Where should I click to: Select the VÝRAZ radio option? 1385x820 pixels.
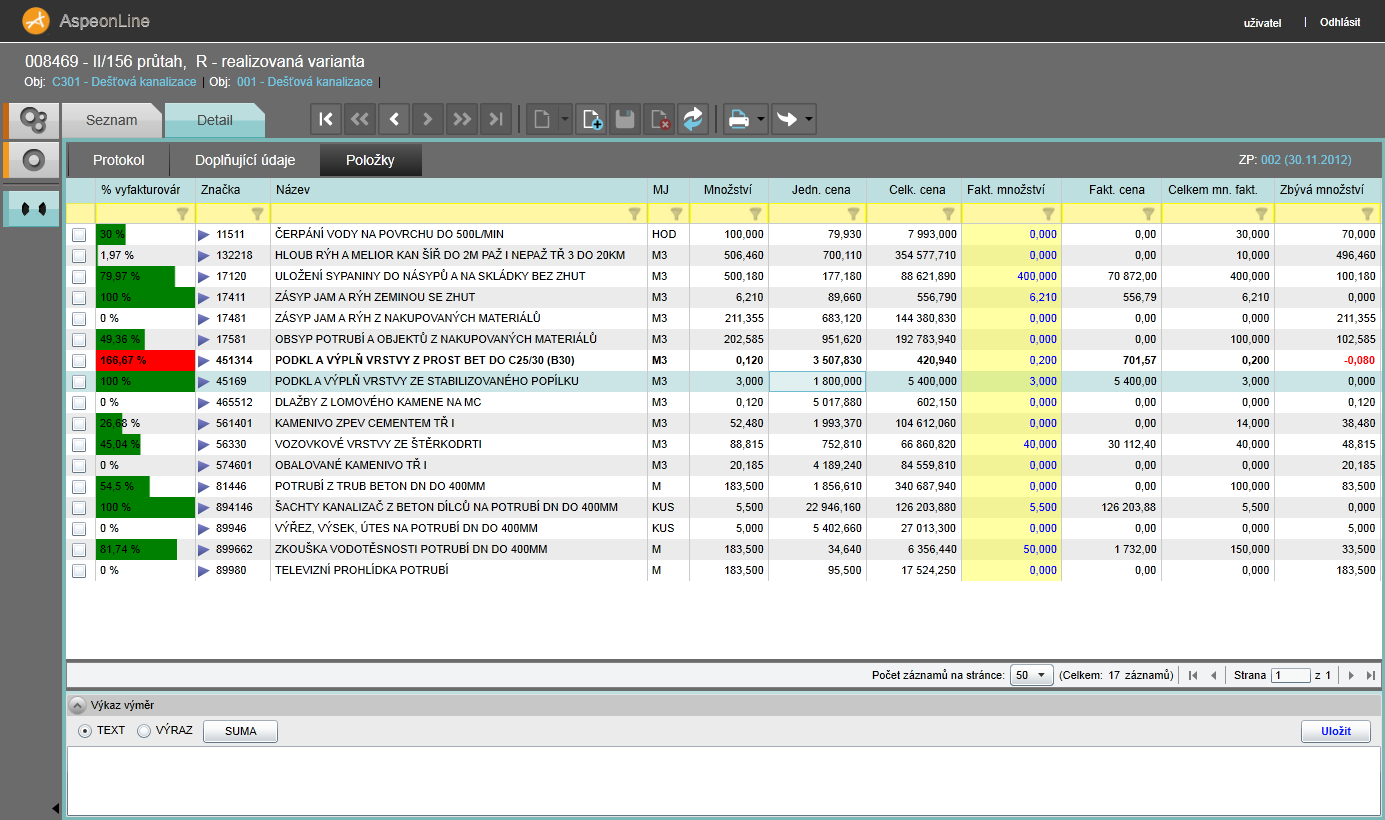(144, 731)
